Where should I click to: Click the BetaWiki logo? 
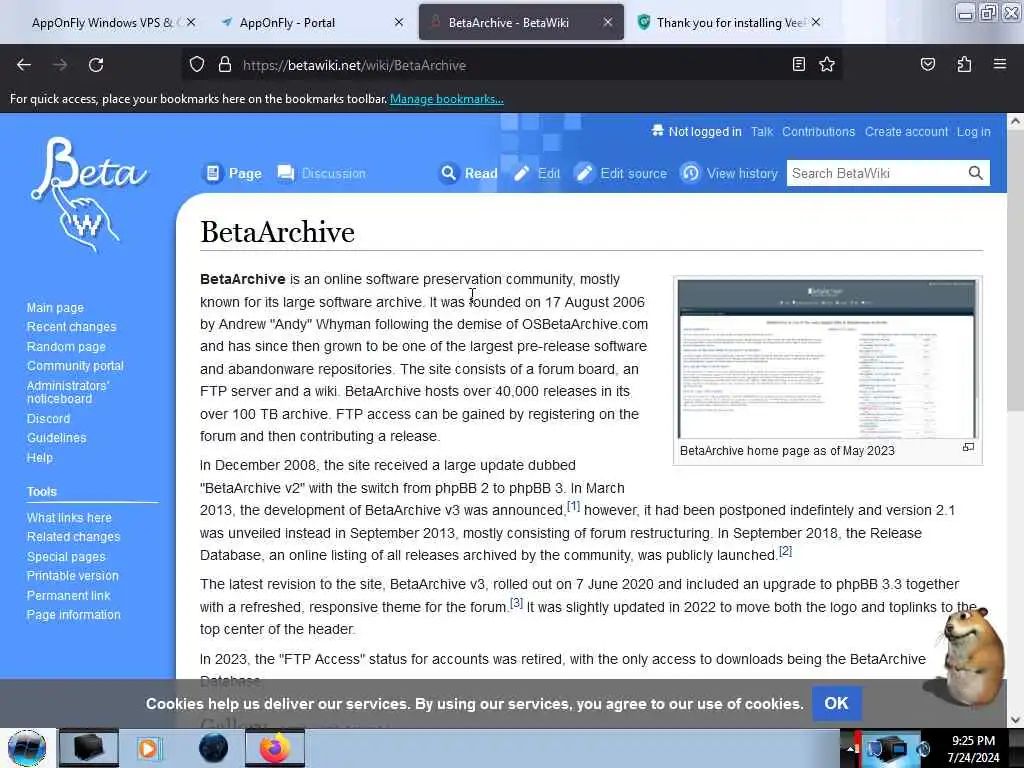coord(88,194)
